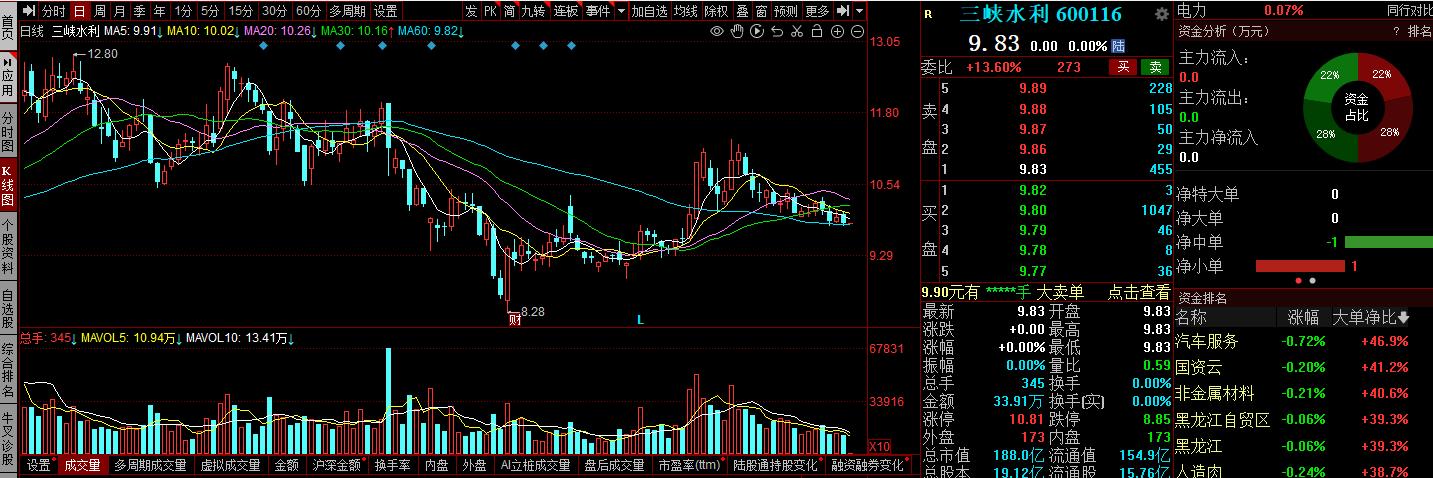Open the 预测 forecast tool
The width and height of the screenshot is (1433, 478).
tap(786, 11)
